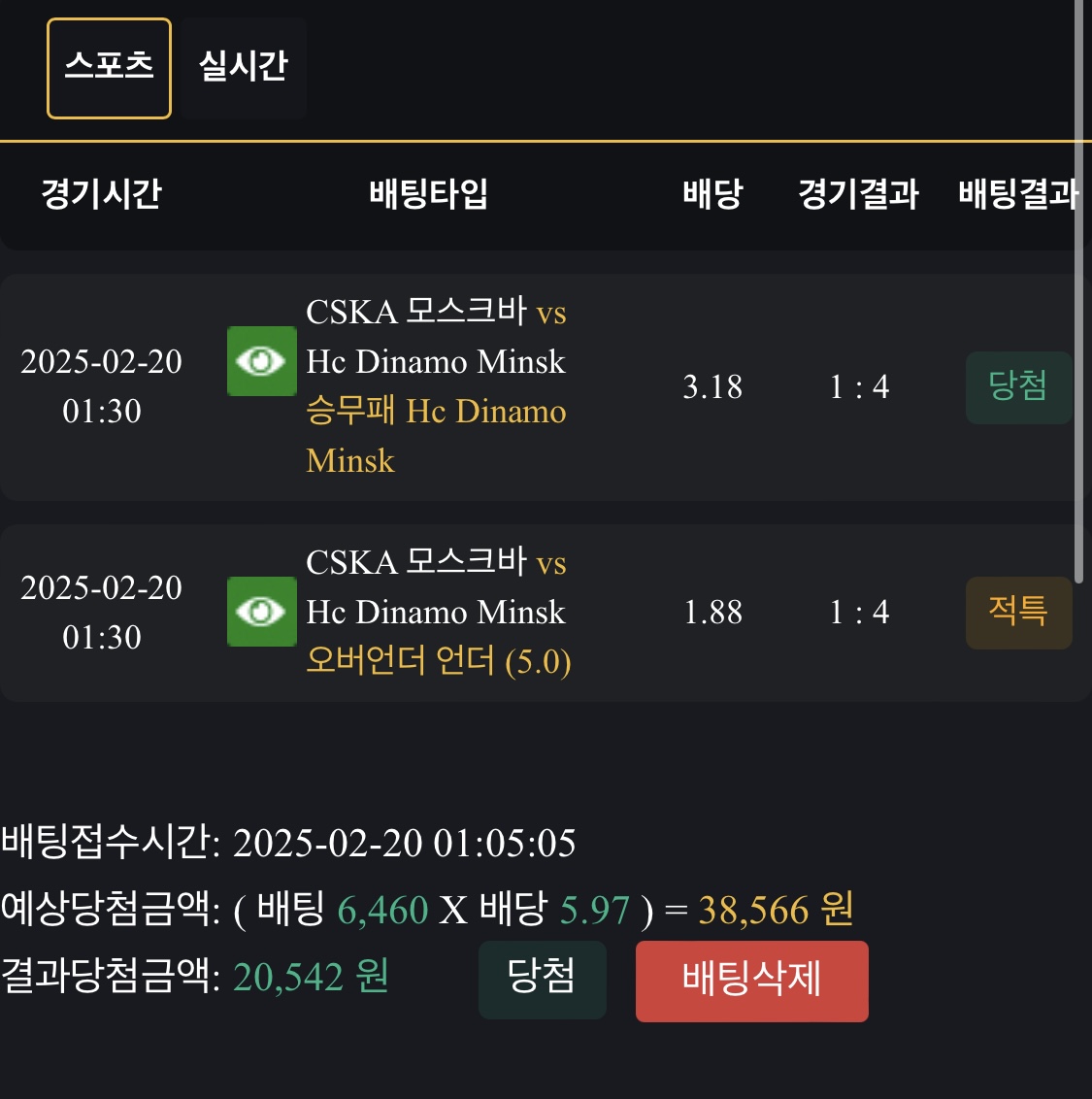The width and height of the screenshot is (1092, 1099).
Task: Click the 경기시간 column header
Action: click(x=101, y=194)
